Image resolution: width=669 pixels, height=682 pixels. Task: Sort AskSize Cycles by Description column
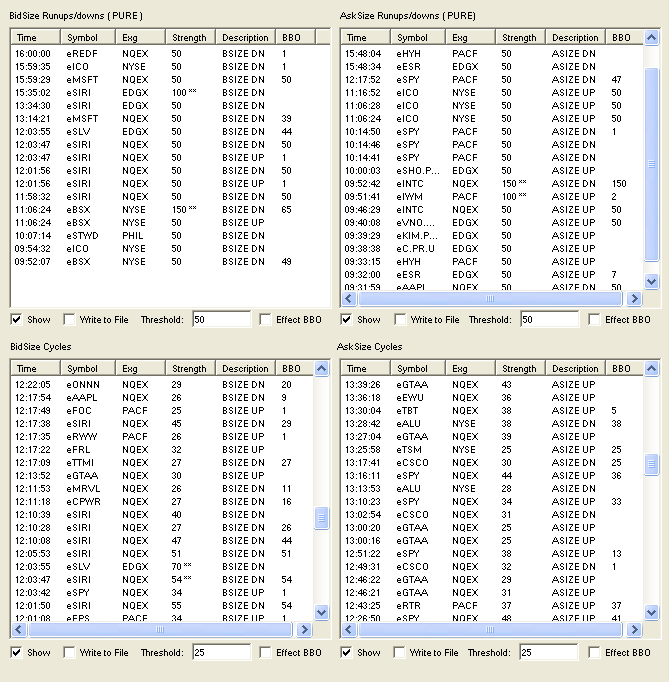point(575,369)
